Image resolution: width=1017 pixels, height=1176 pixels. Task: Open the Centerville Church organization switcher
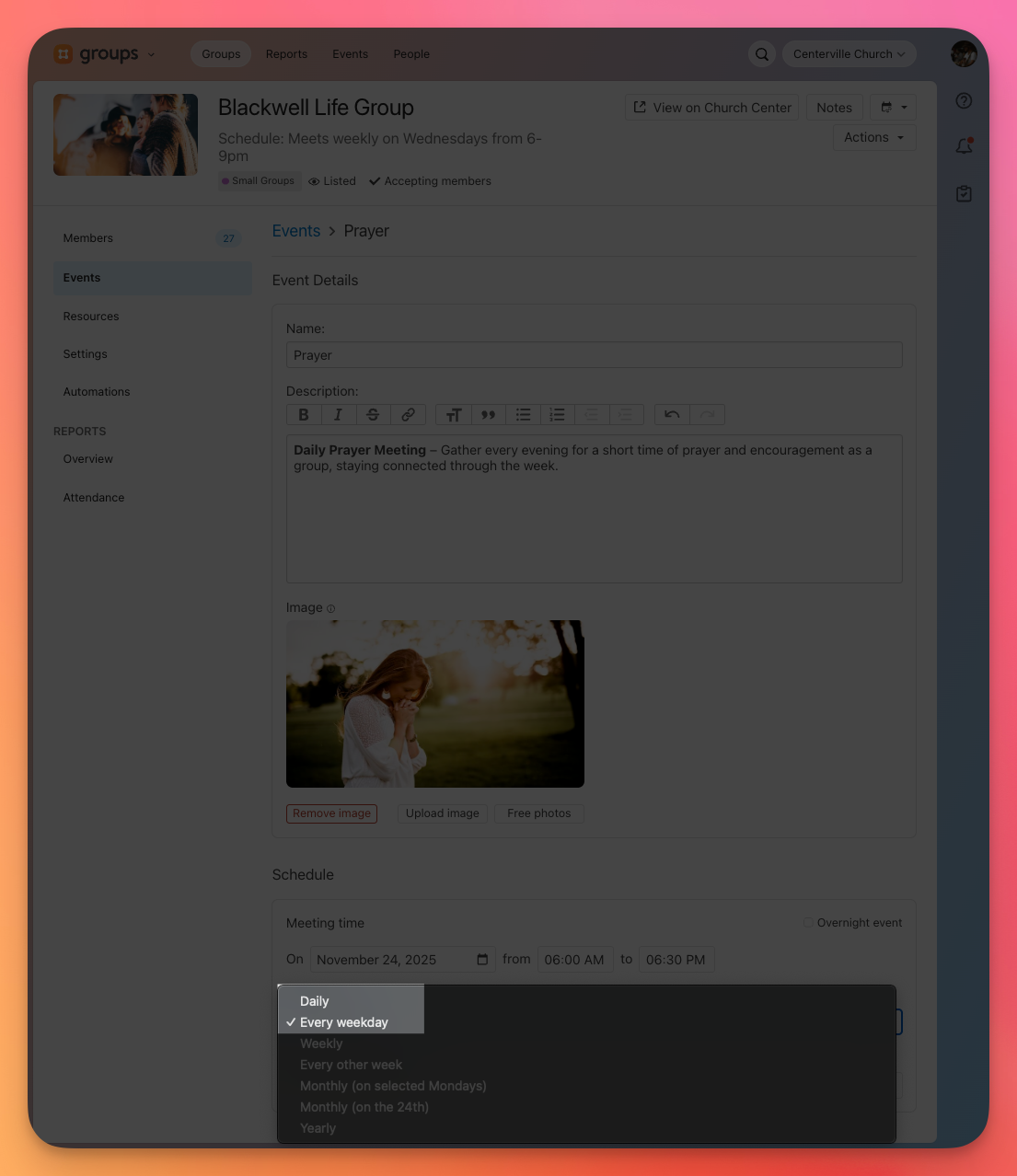tap(849, 54)
